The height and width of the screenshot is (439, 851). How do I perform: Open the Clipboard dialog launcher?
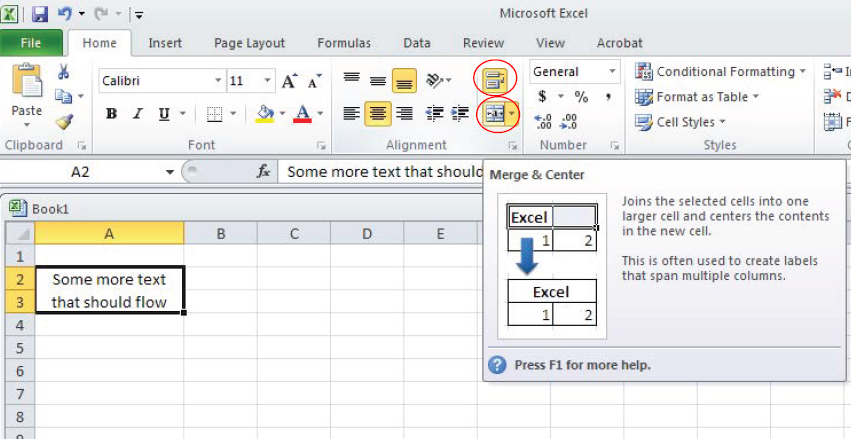pyautogui.click(x=82, y=145)
